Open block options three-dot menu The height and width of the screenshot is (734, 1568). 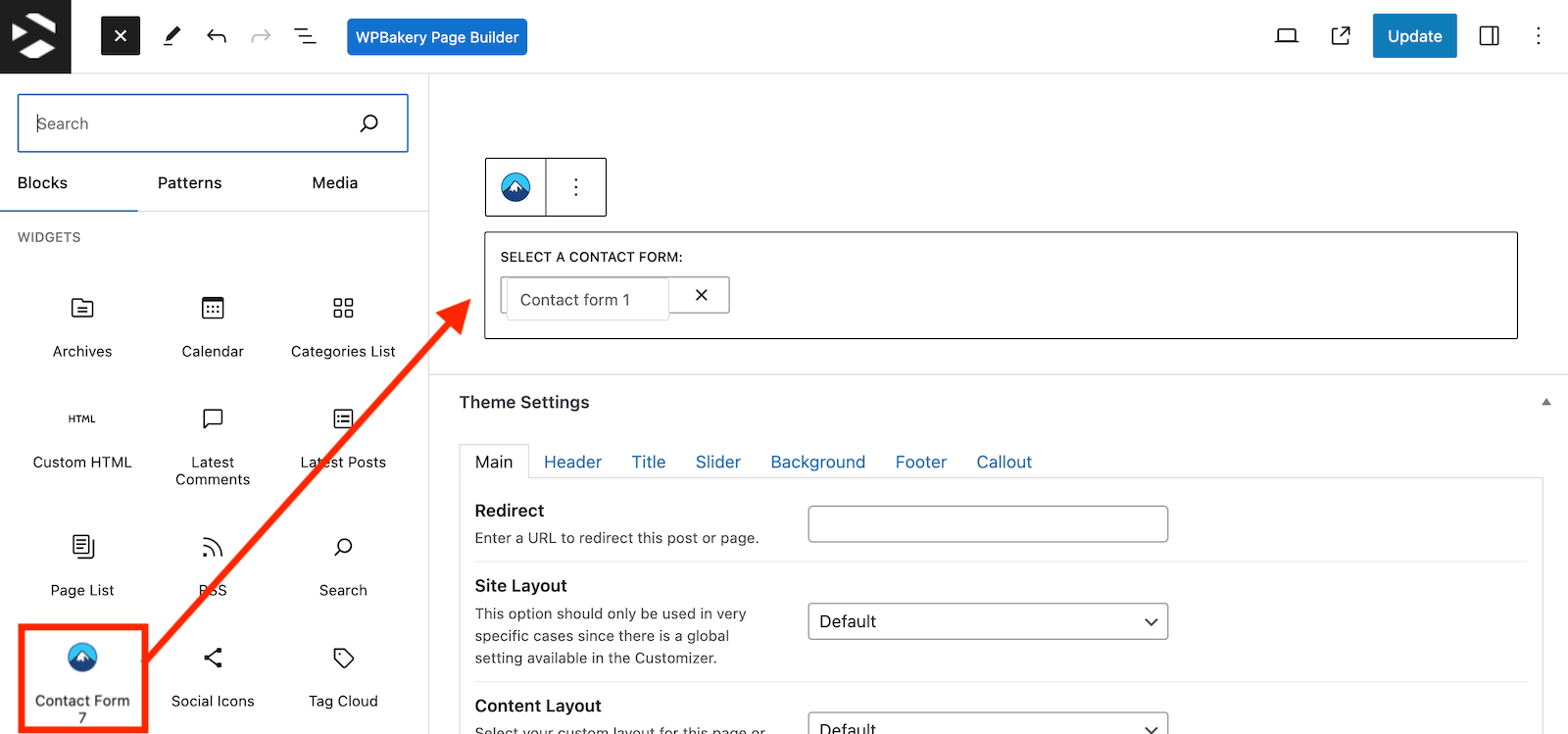(x=576, y=187)
